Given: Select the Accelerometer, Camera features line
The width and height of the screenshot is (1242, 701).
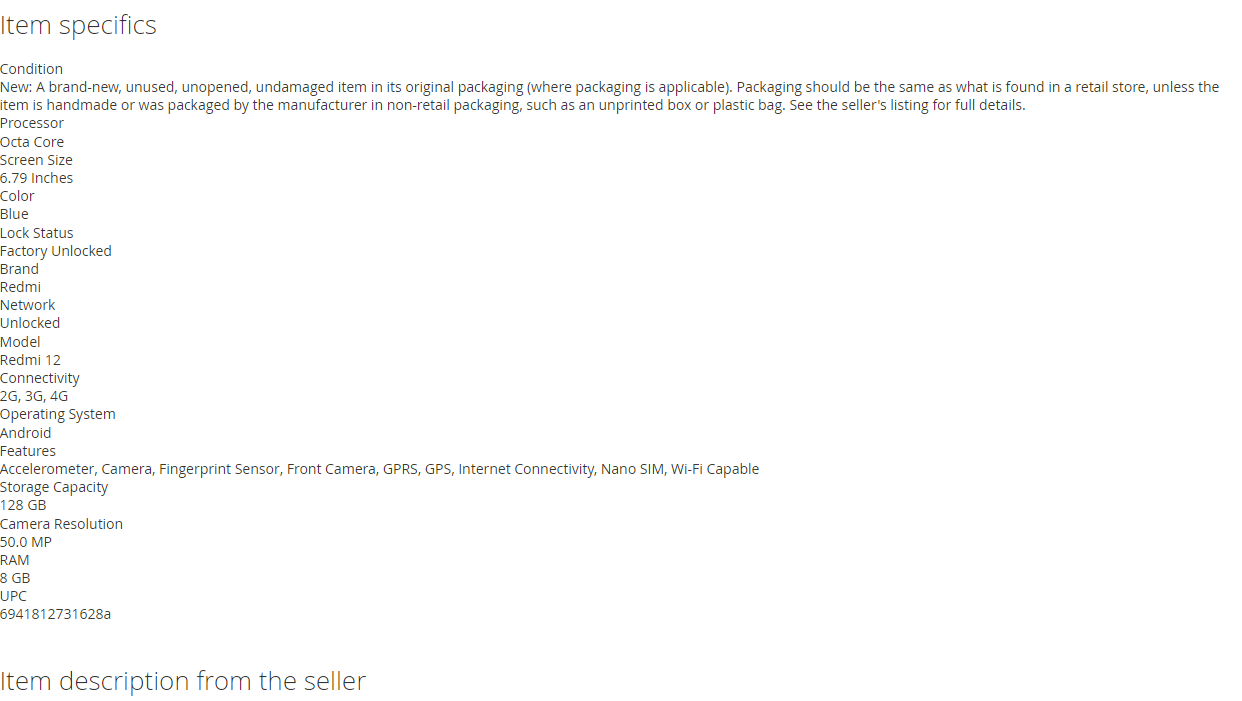Looking at the screenshot, I should pyautogui.click(x=379, y=469).
